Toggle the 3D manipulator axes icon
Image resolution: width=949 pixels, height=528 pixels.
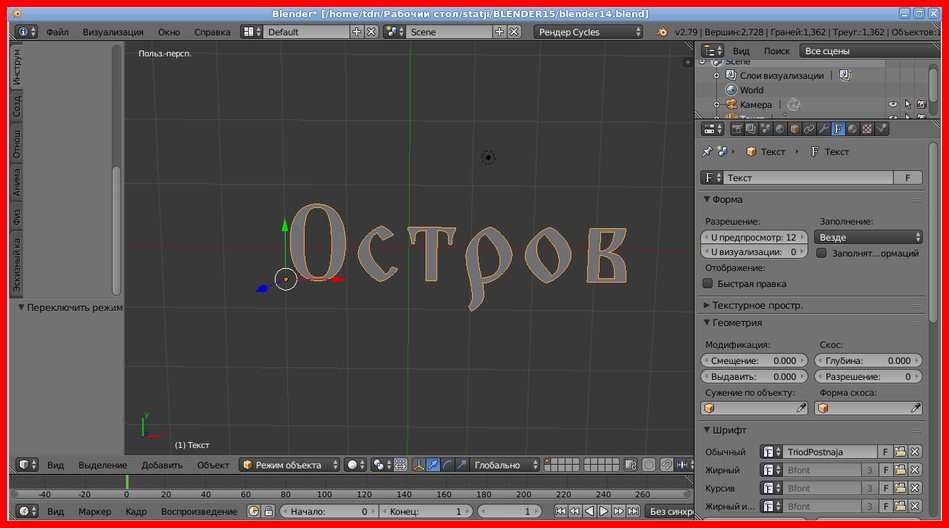[x=418, y=465]
